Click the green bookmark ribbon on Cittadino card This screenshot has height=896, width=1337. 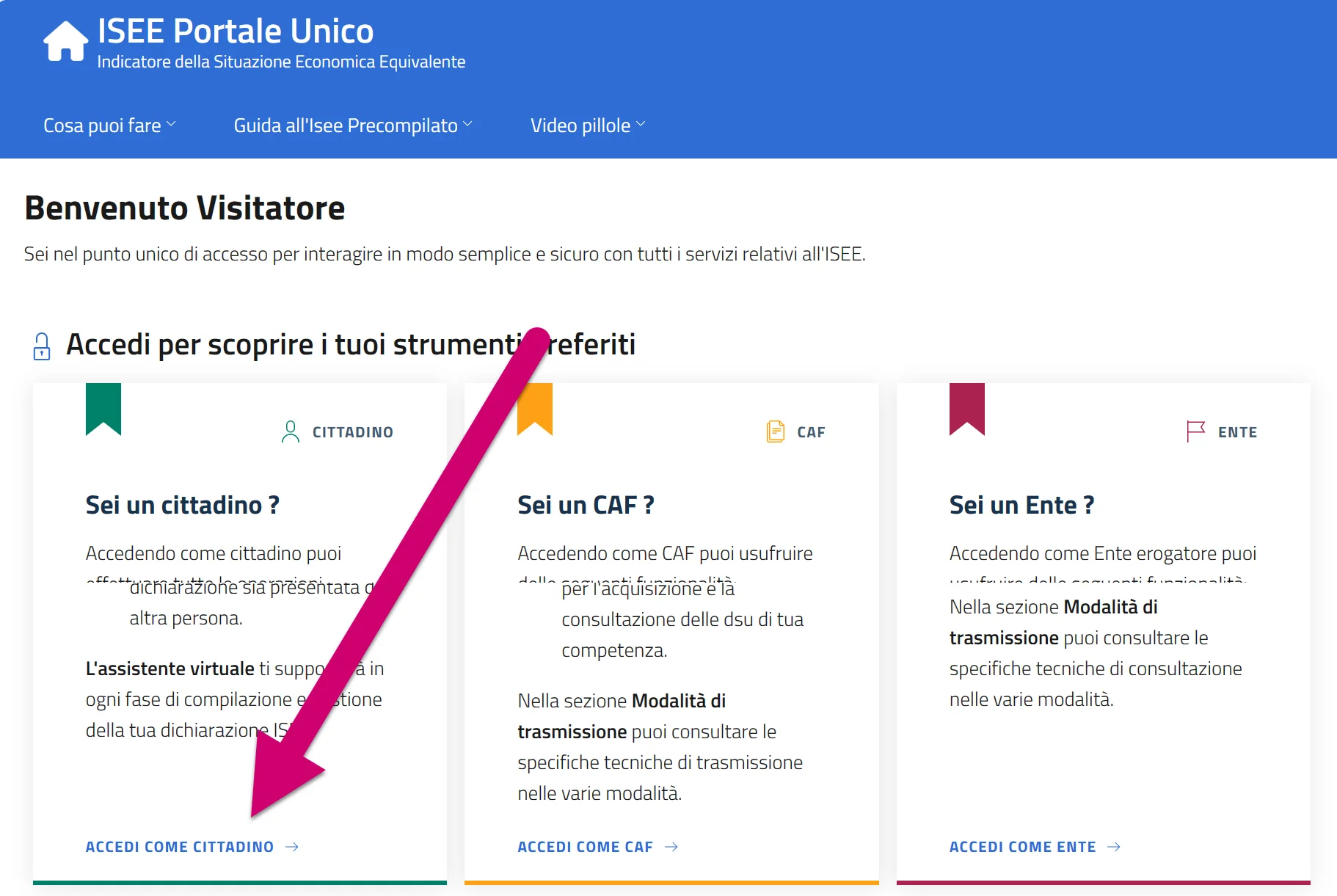tap(103, 408)
